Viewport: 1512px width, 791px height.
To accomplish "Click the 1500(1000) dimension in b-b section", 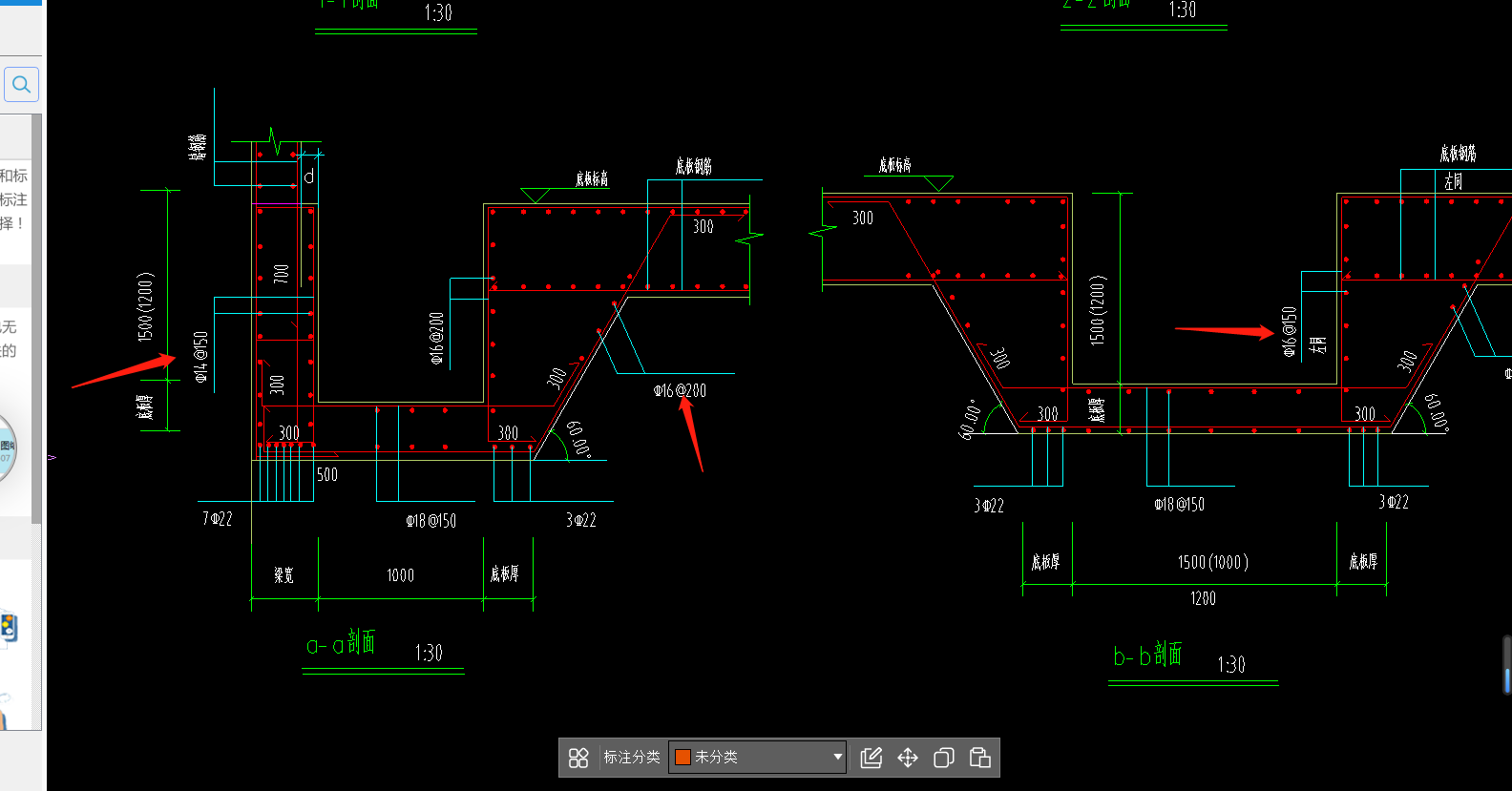I will click(1212, 562).
